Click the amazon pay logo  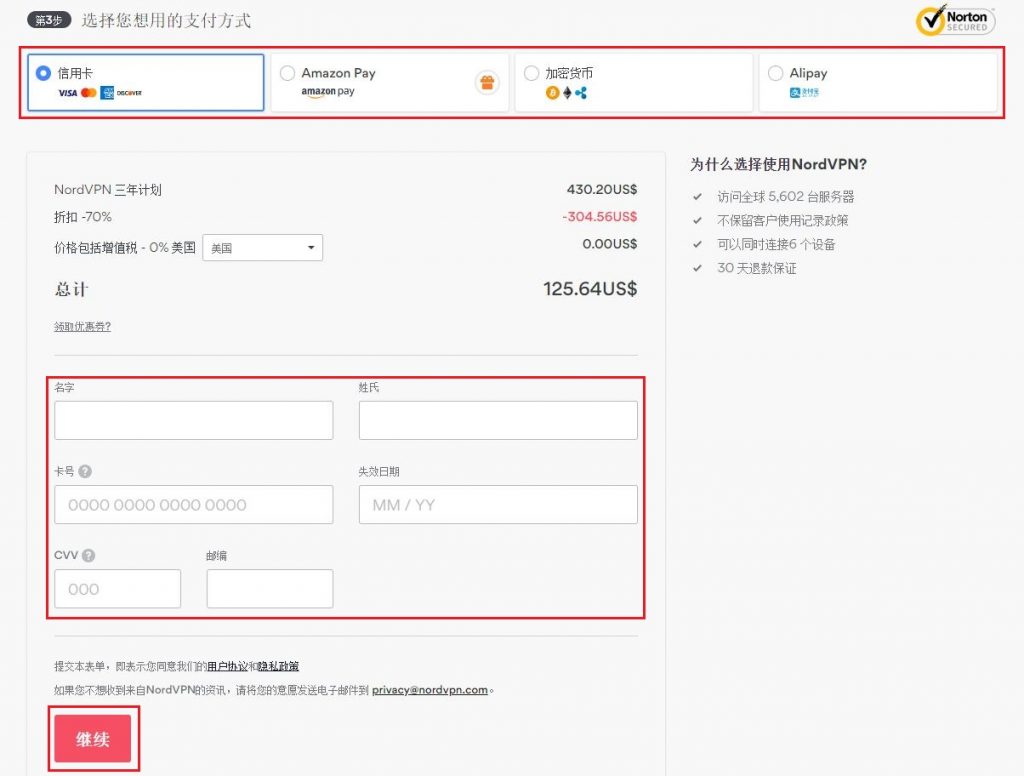pos(328,91)
